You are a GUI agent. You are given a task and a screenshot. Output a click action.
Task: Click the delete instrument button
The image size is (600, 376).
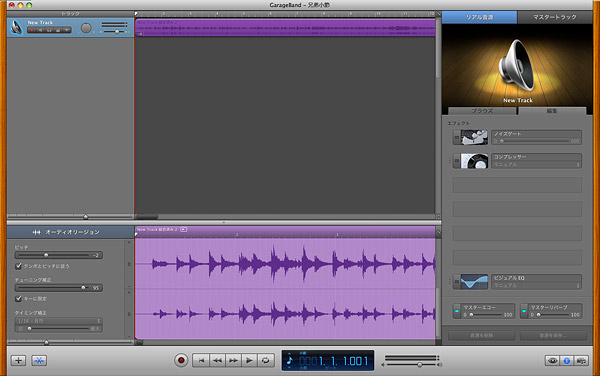[x=481, y=335]
